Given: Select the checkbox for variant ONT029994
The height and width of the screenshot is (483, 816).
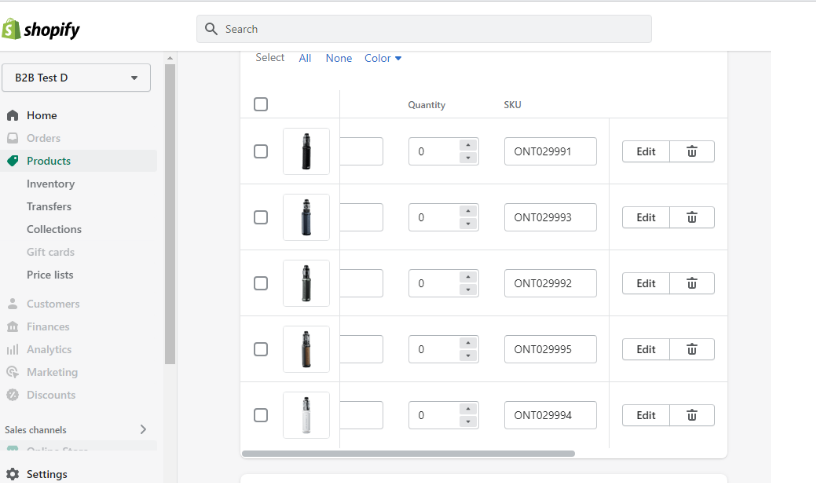Looking at the screenshot, I should click(x=261, y=415).
